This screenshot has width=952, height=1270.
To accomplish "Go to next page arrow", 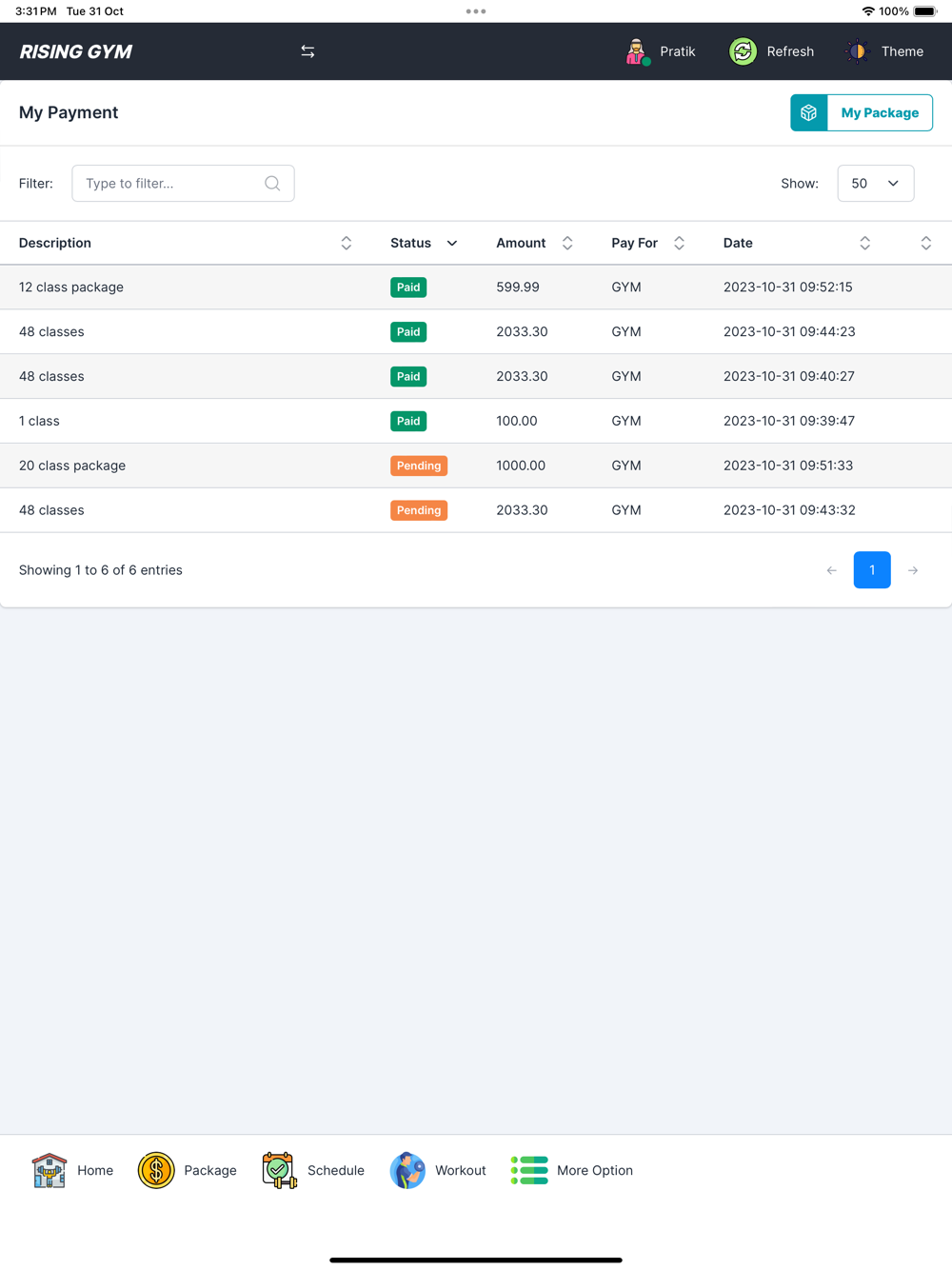I will [x=913, y=570].
